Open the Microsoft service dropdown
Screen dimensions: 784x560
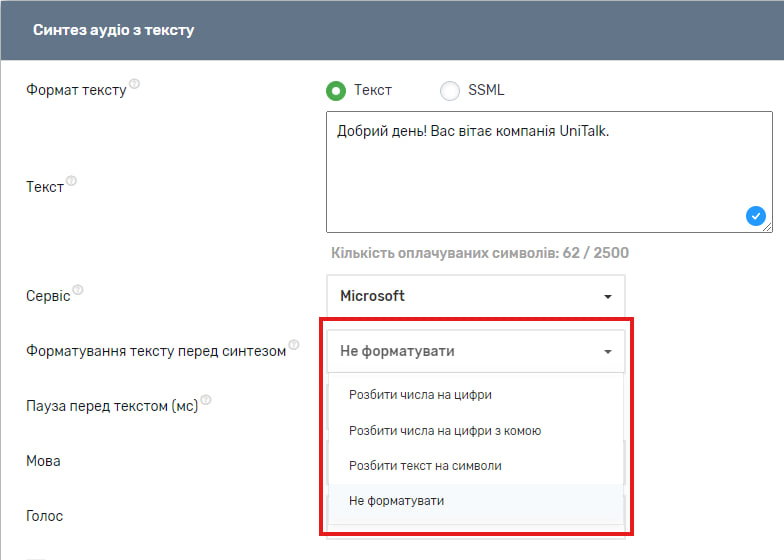(x=475, y=296)
